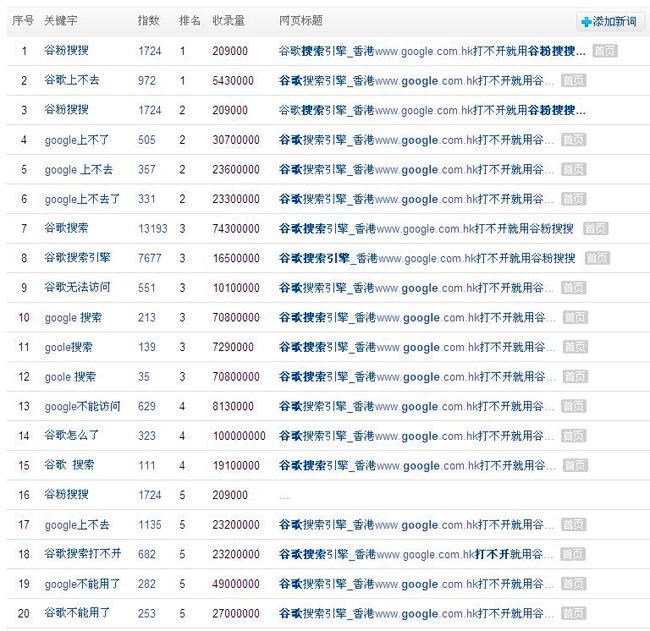The width and height of the screenshot is (650, 631).
Task: Click 首页 badge in google 搜索 row 10
Action: (575, 318)
